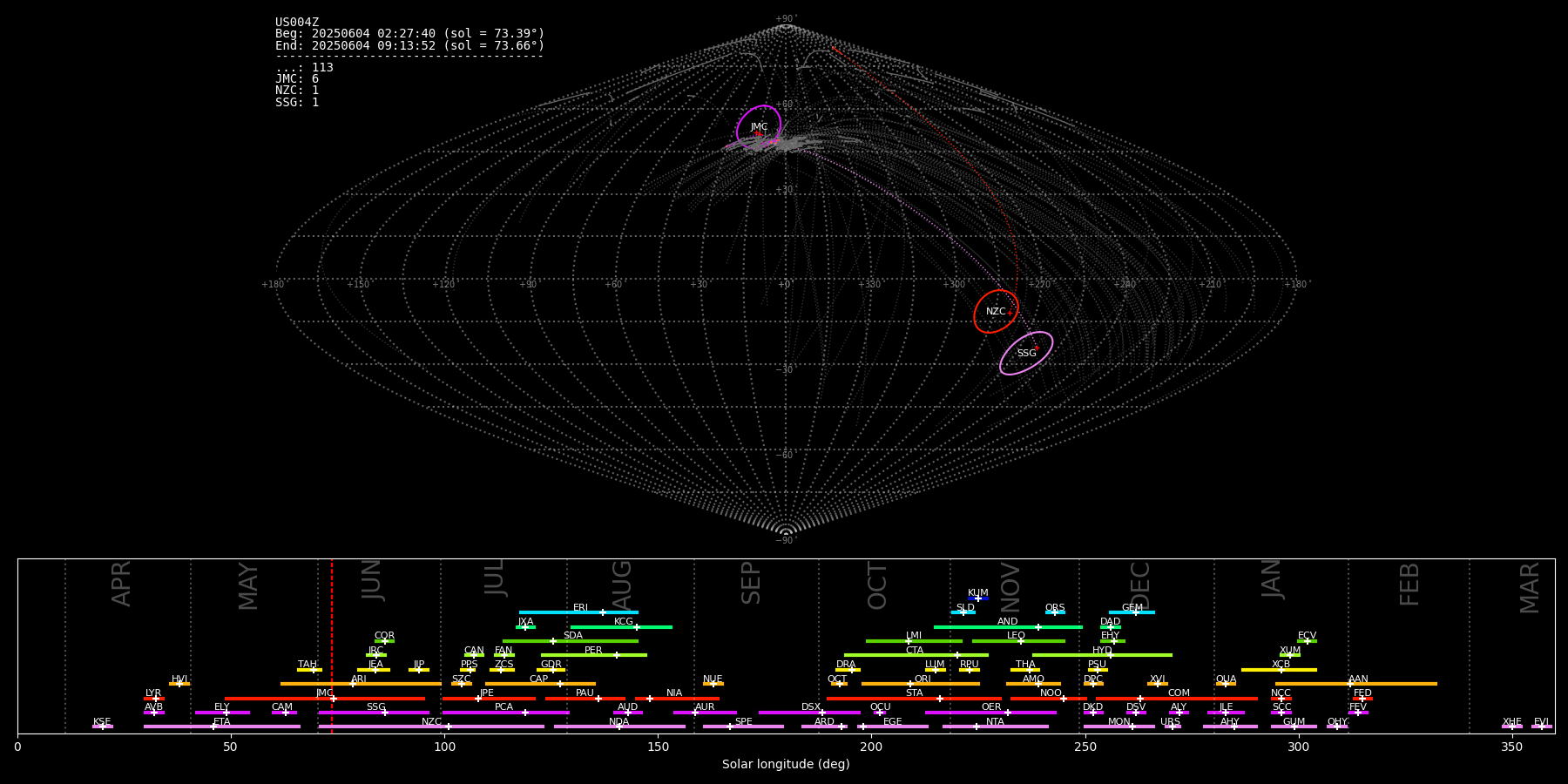Select the KUM shower bar in timeline

pos(978,598)
